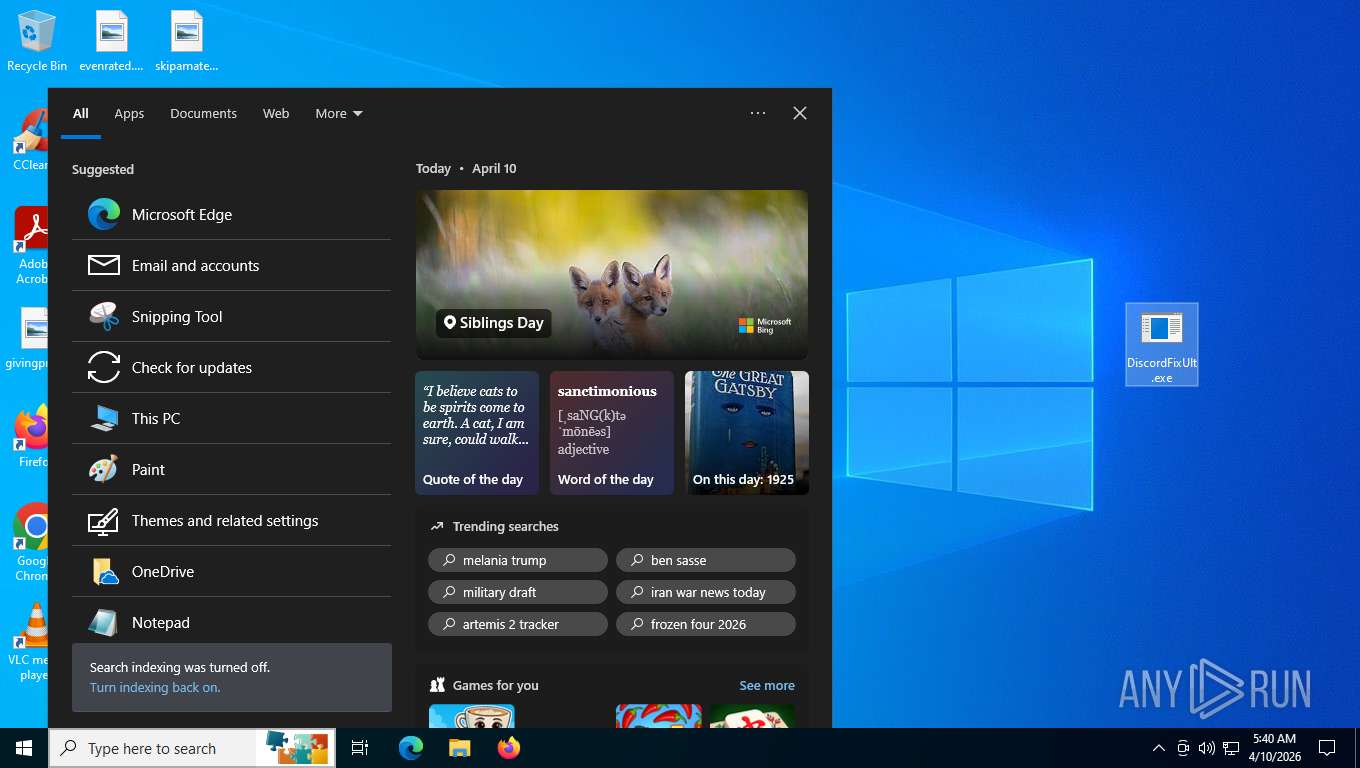Open the On this day: 1925 card
Image resolution: width=1360 pixels, height=768 pixels.
click(747, 433)
